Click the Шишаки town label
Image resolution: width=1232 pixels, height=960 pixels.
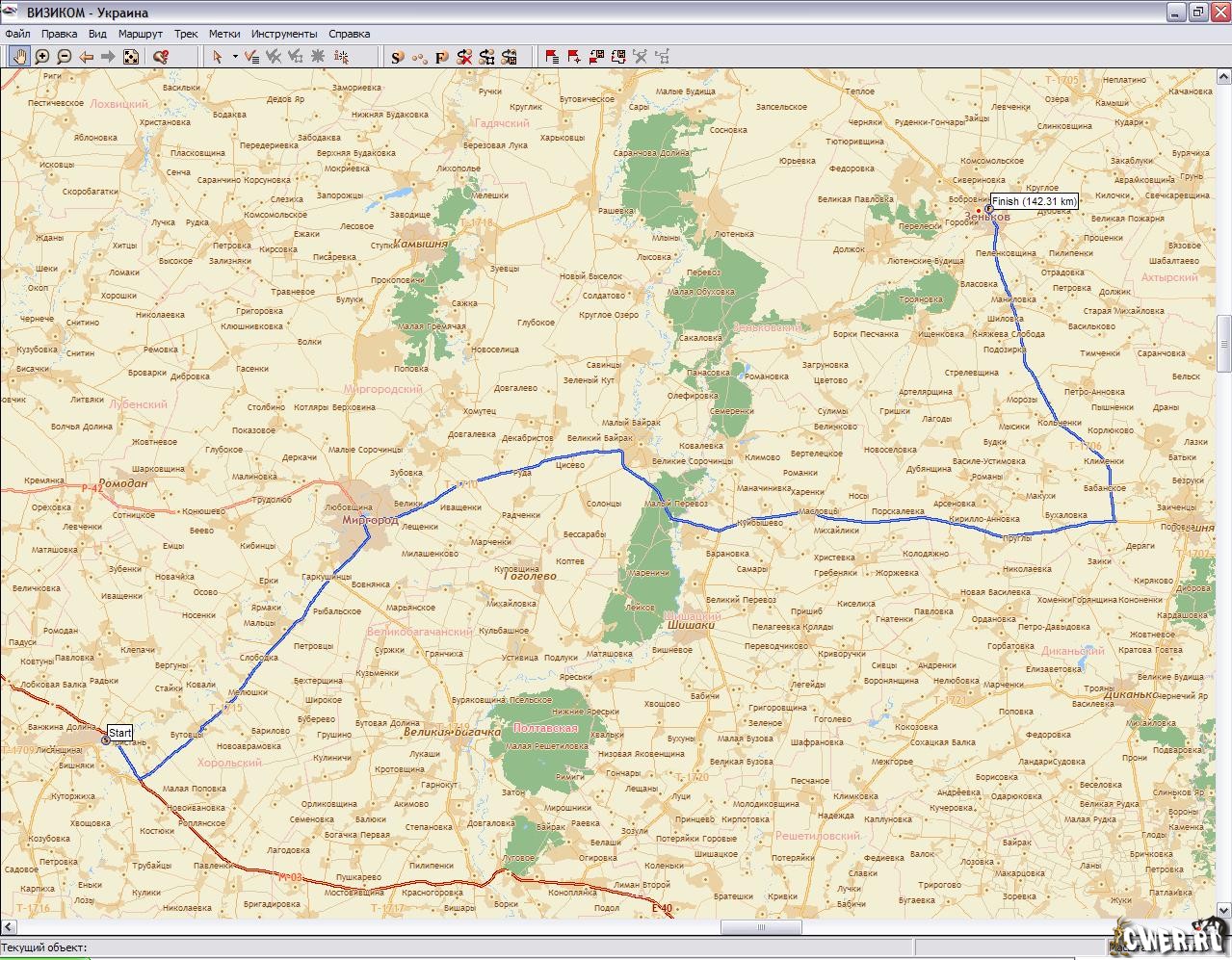691,625
